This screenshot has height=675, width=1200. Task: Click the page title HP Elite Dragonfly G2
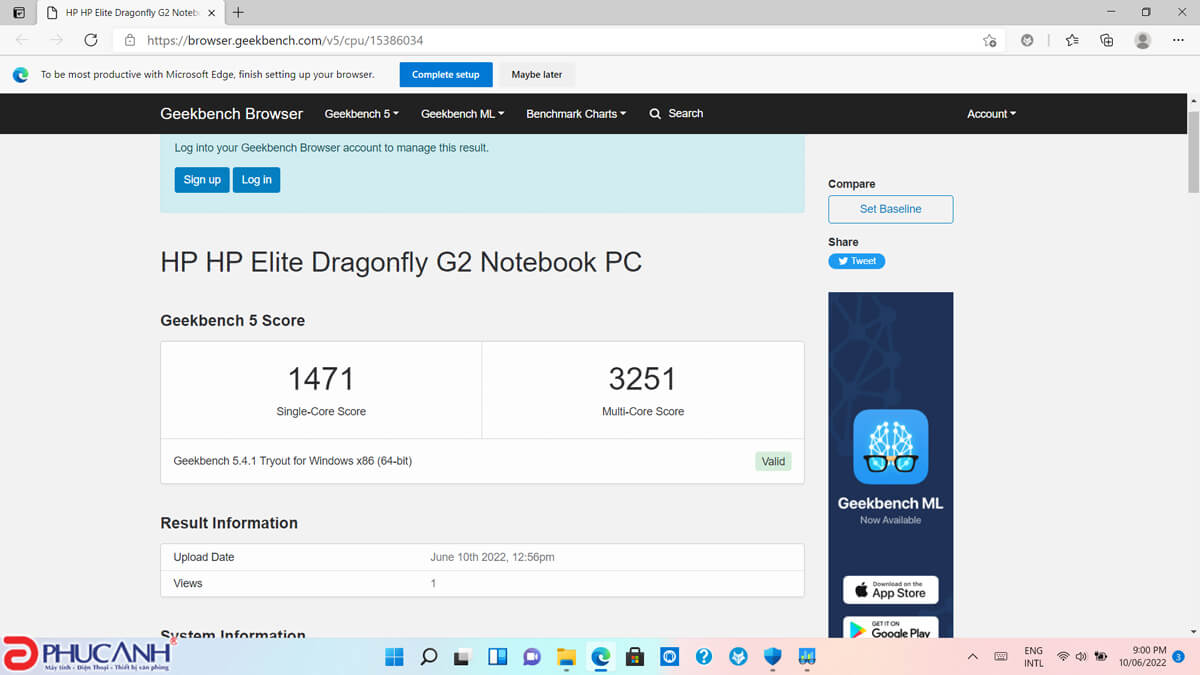401,262
